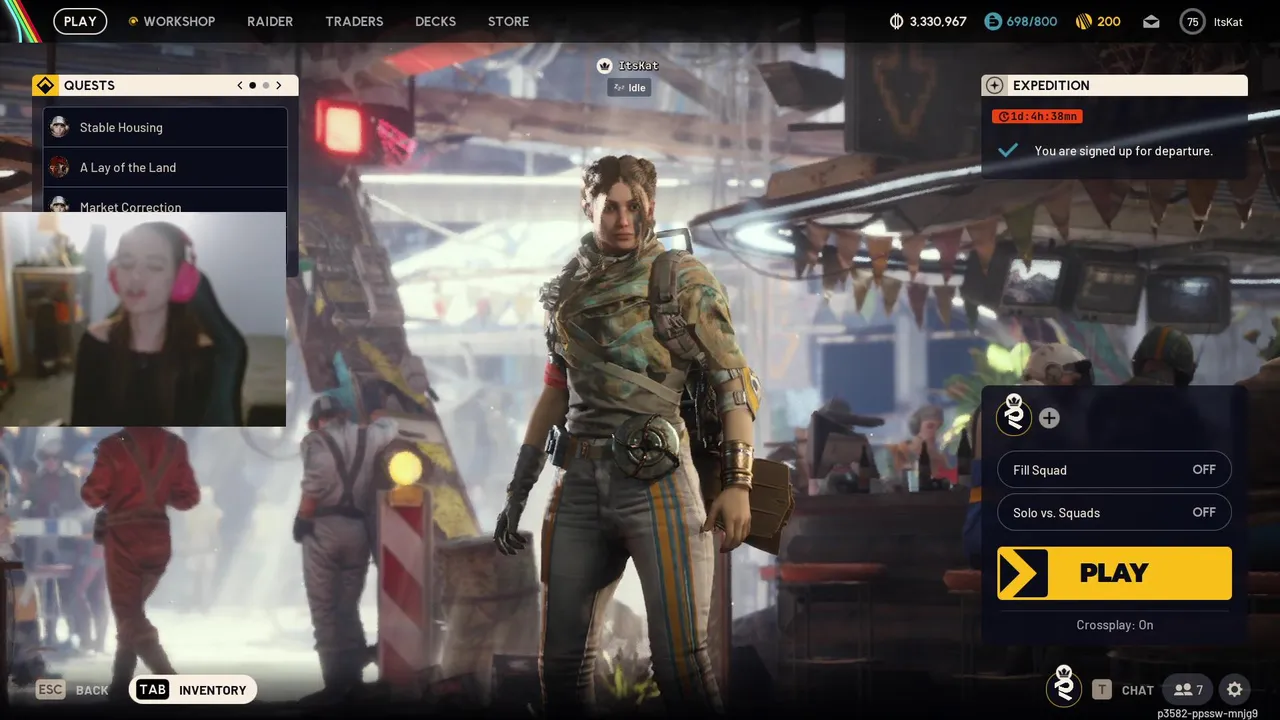Image resolution: width=1280 pixels, height=720 pixels.
Task: Go to the TRADERS tab
Action: [354, 21]
